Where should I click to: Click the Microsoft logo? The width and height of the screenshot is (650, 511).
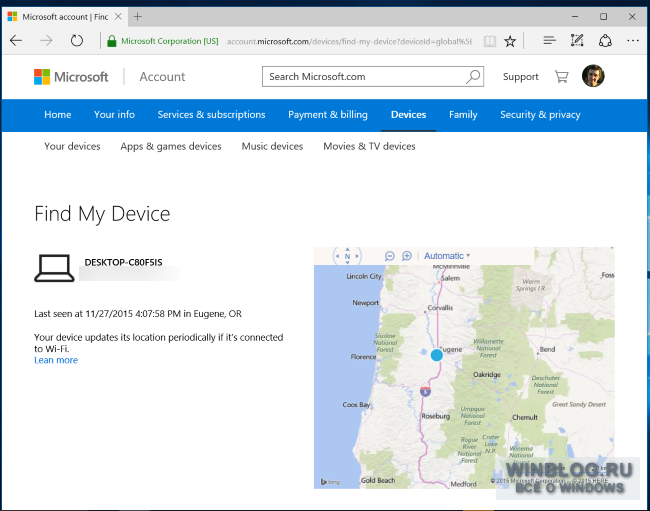[x=71, y=77]
